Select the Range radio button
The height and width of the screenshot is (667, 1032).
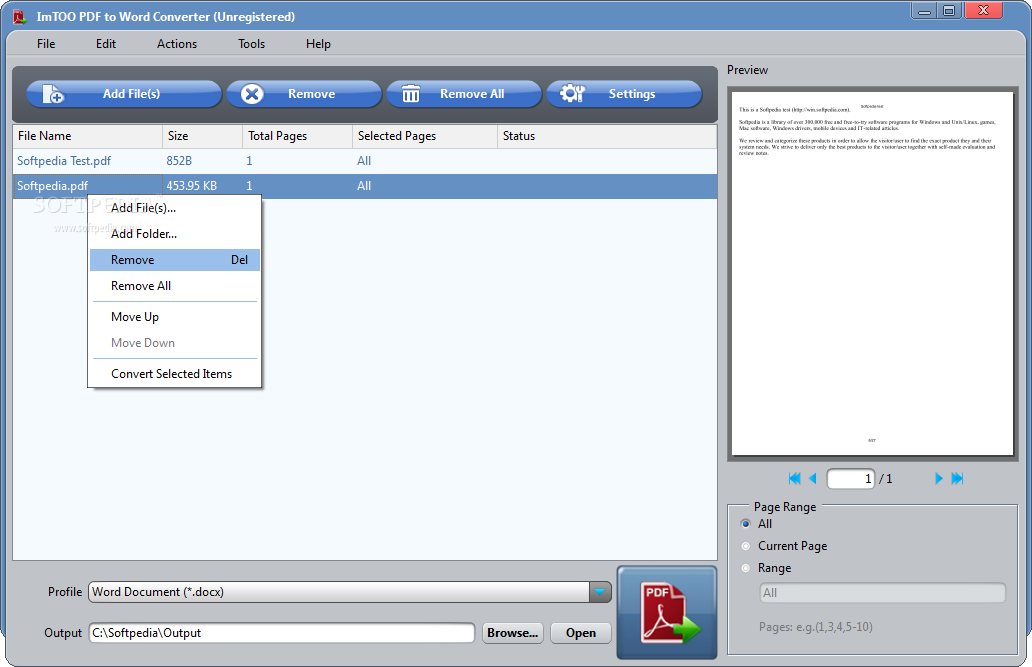(746, 568)
